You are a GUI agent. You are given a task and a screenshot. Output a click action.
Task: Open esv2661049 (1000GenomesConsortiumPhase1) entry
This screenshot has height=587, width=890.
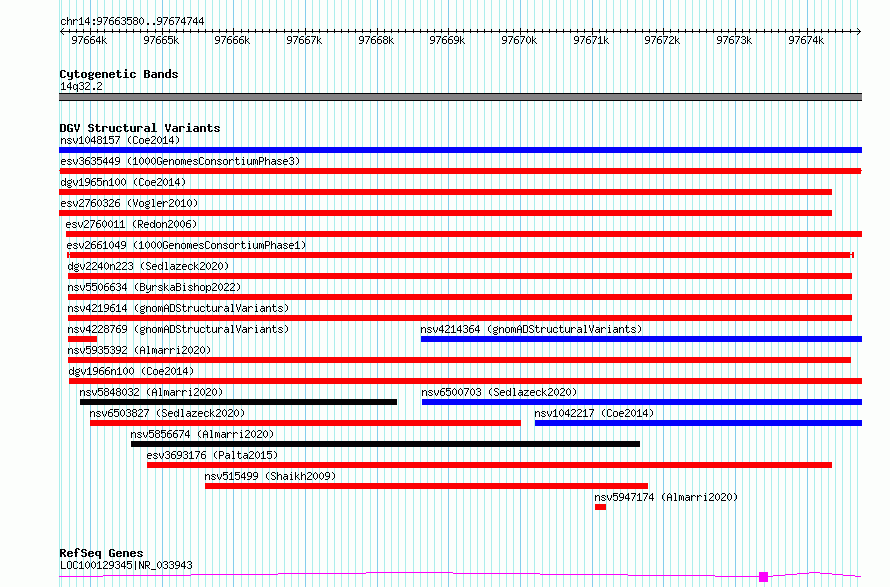click(186, 245)
